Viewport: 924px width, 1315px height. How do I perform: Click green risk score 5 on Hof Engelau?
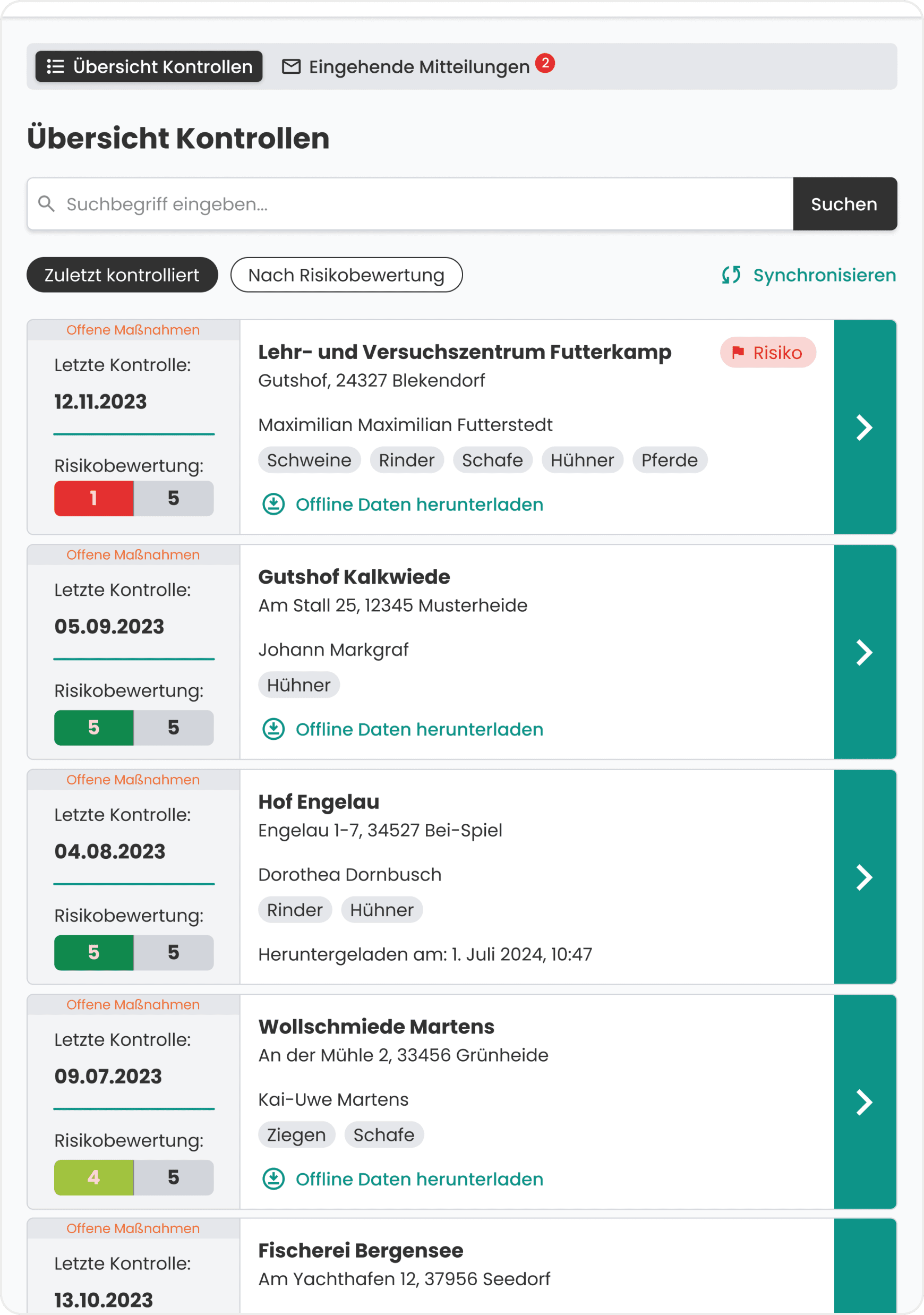tap(94, 953)
